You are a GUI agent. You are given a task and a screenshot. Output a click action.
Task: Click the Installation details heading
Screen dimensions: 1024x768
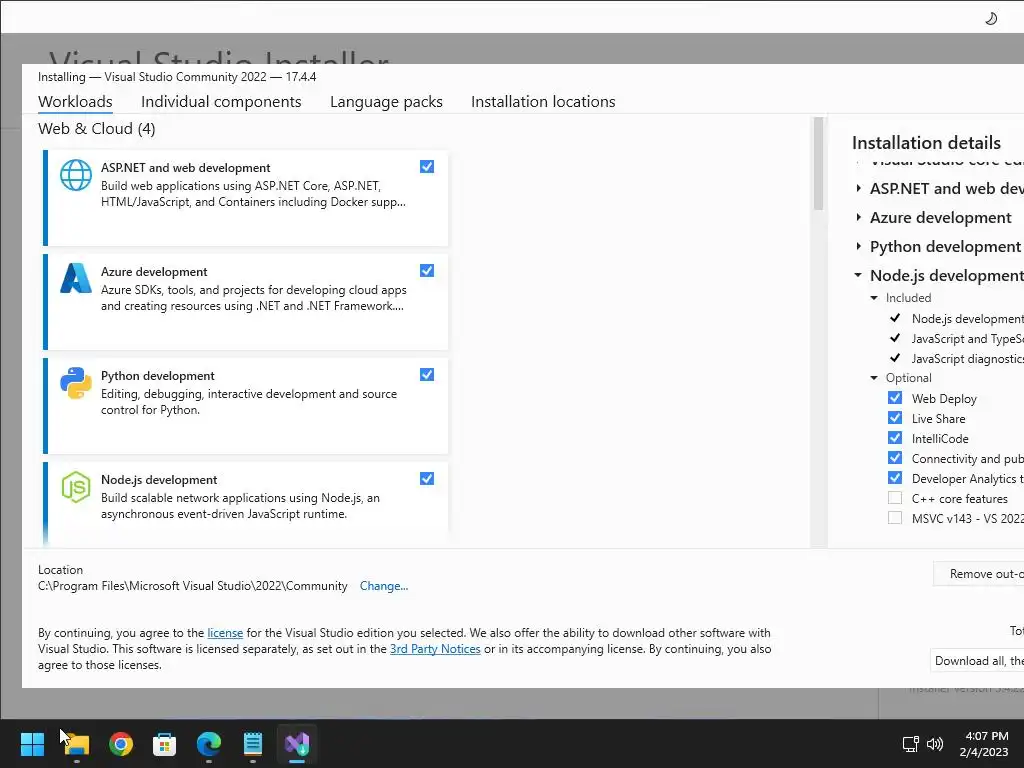[926, 142]
